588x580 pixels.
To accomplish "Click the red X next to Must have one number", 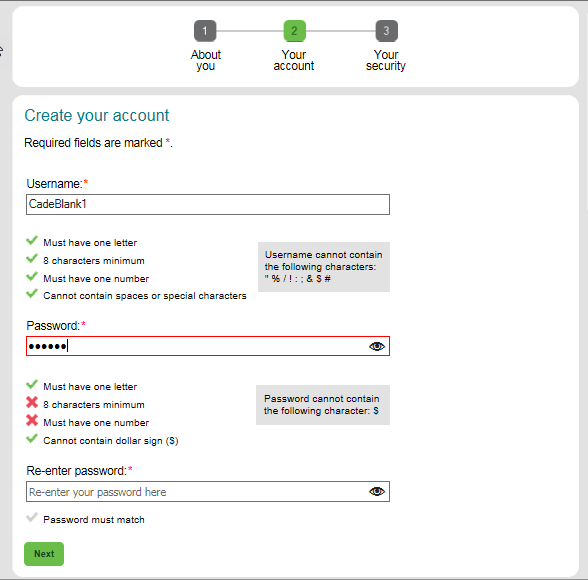I will pos(32,420).
